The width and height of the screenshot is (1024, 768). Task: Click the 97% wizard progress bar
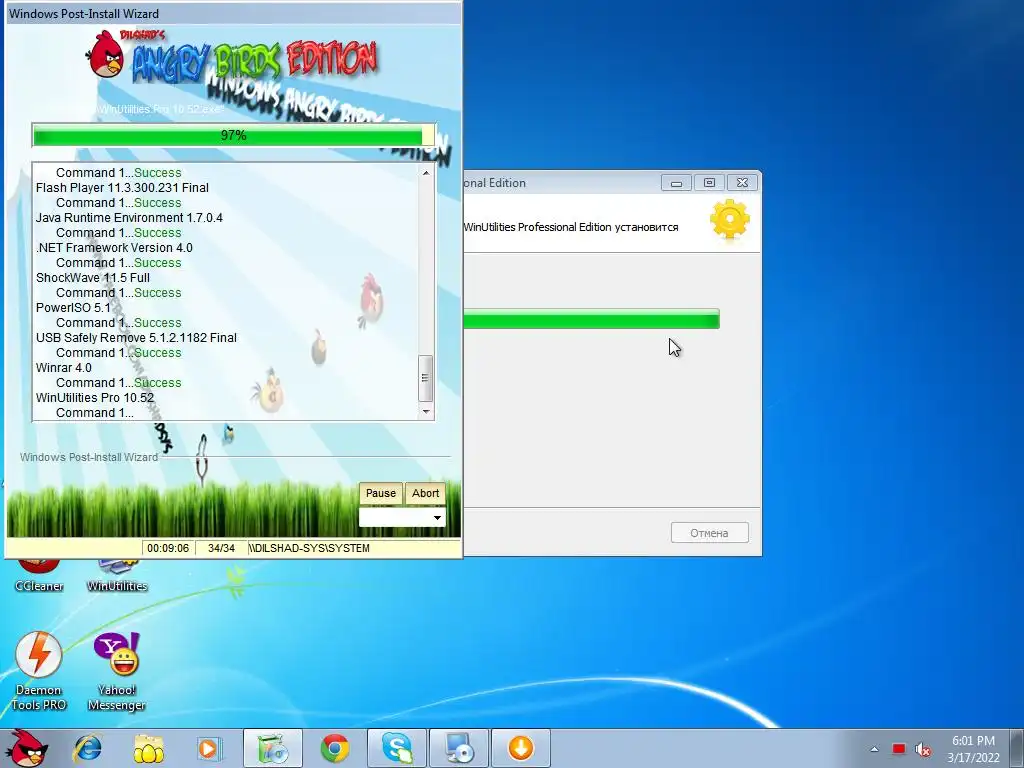pyautogui.click(x=233, y=135)
